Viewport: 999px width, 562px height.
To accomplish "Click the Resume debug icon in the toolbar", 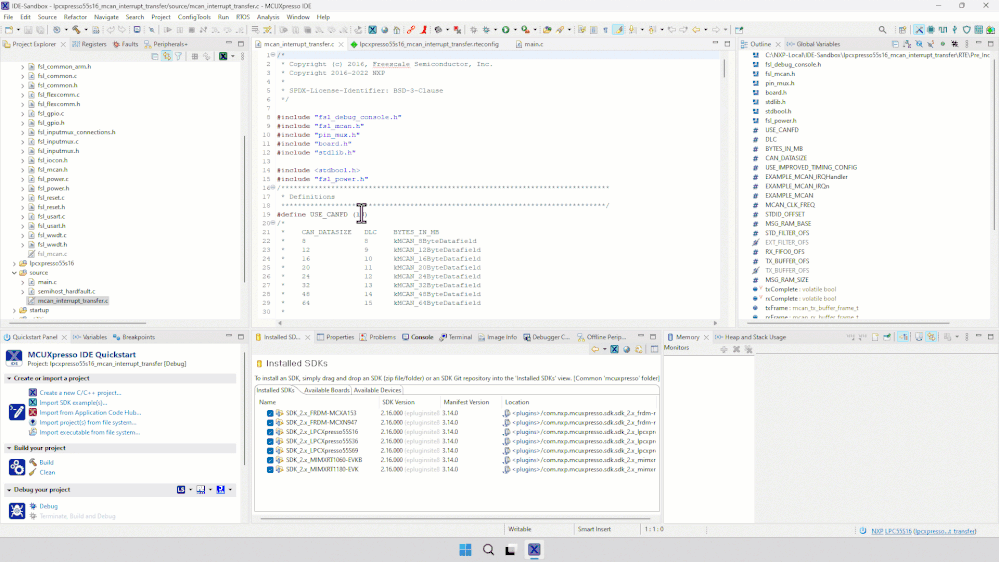I will pyautogui.click(x=168, y=30).
